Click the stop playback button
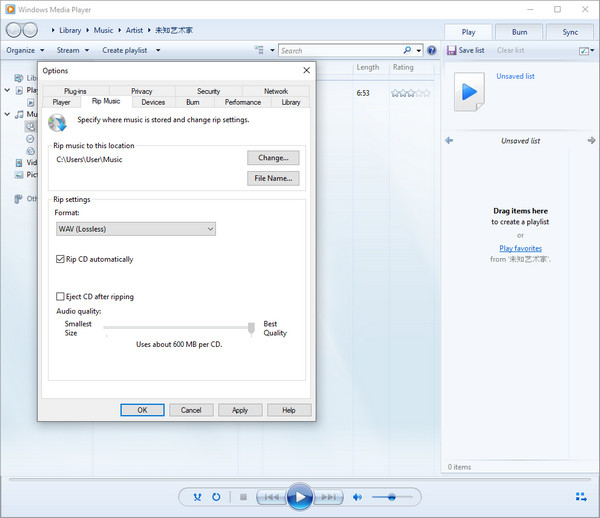 coord(243,497)
